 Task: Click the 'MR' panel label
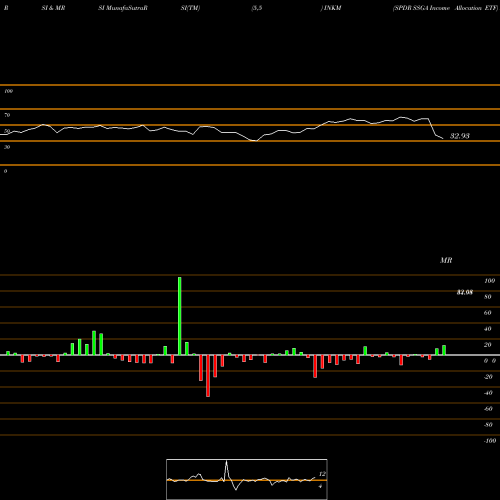click(446, 260)
